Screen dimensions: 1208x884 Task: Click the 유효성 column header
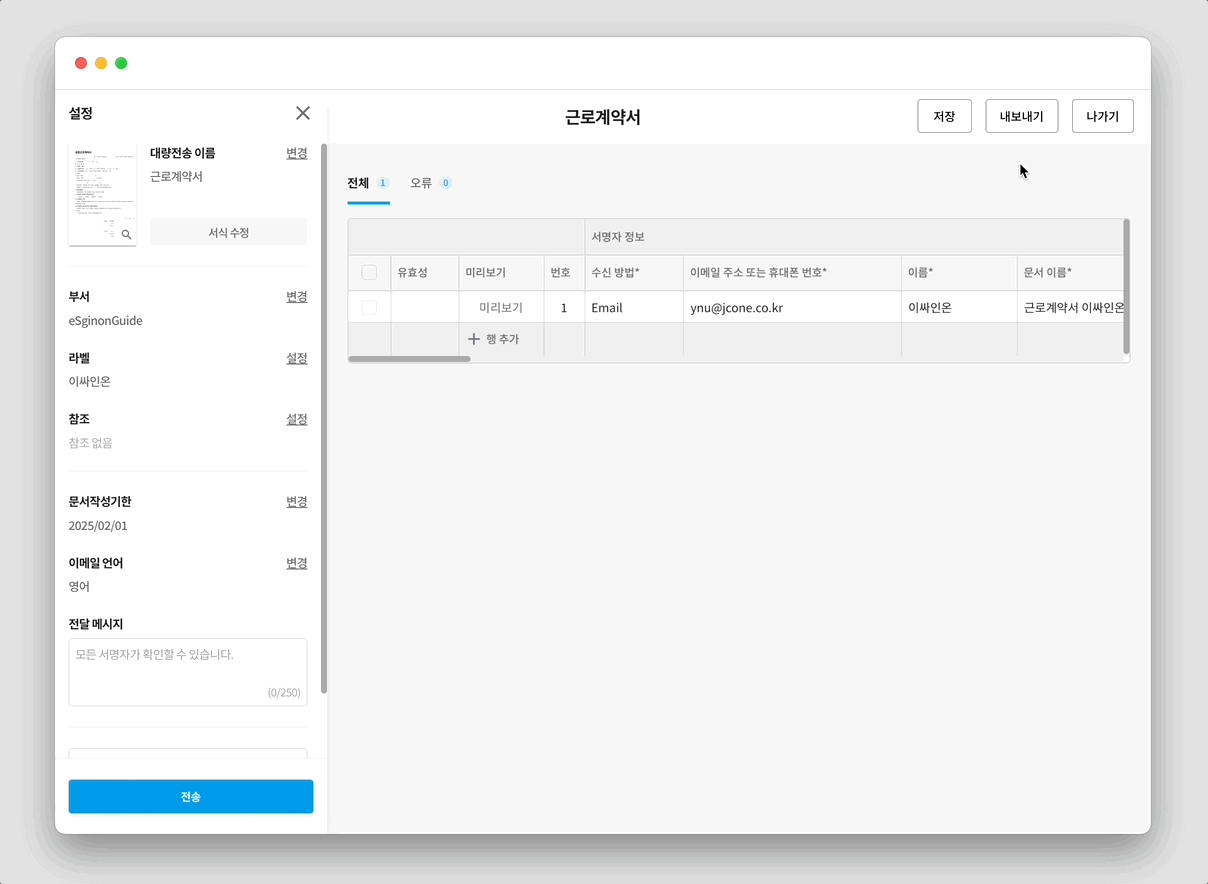(x=425, y=272)
